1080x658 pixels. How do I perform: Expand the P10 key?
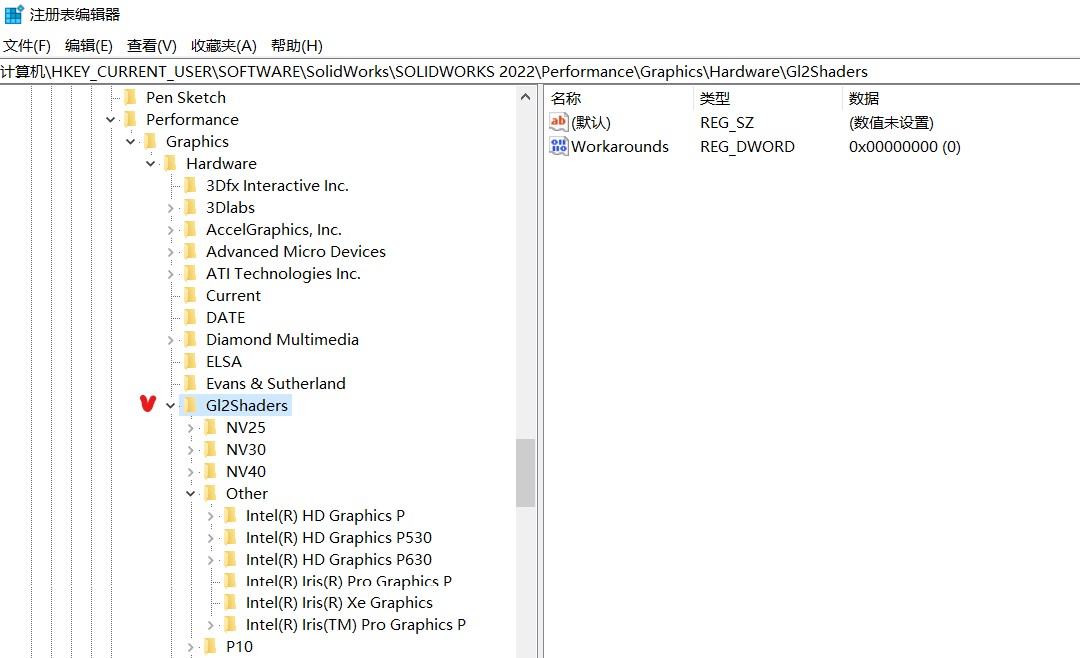(x=191, y=648)
